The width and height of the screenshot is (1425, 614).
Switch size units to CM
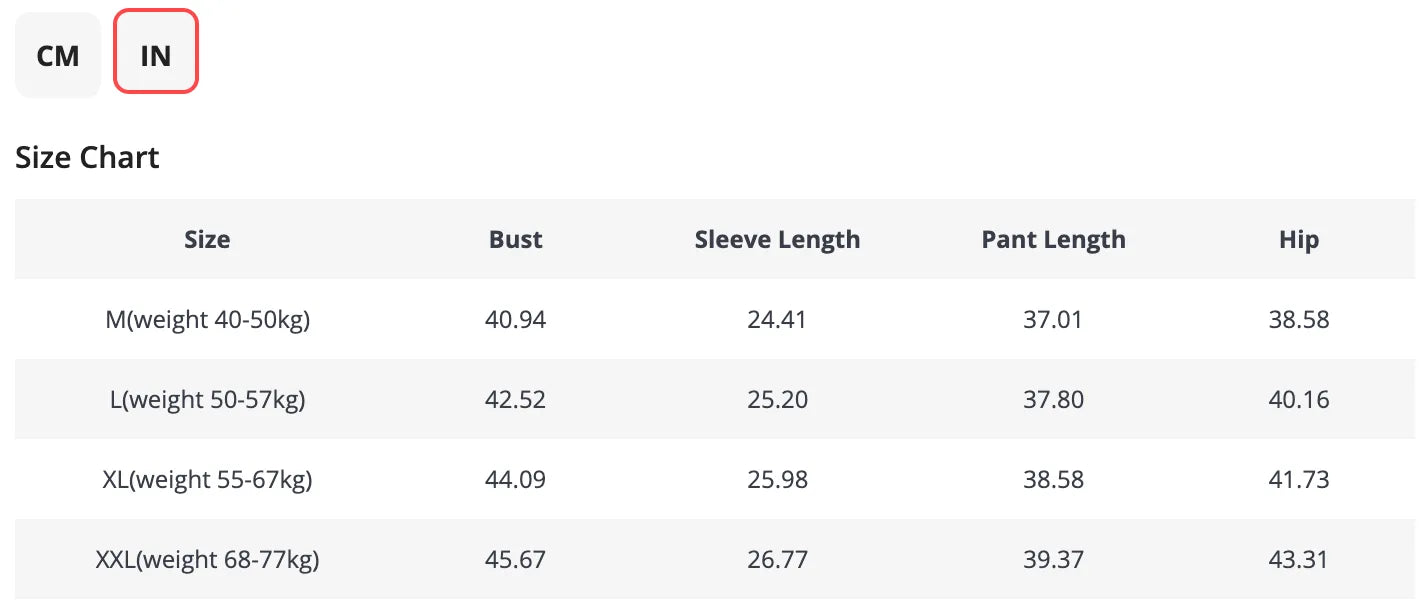[58, 56]
